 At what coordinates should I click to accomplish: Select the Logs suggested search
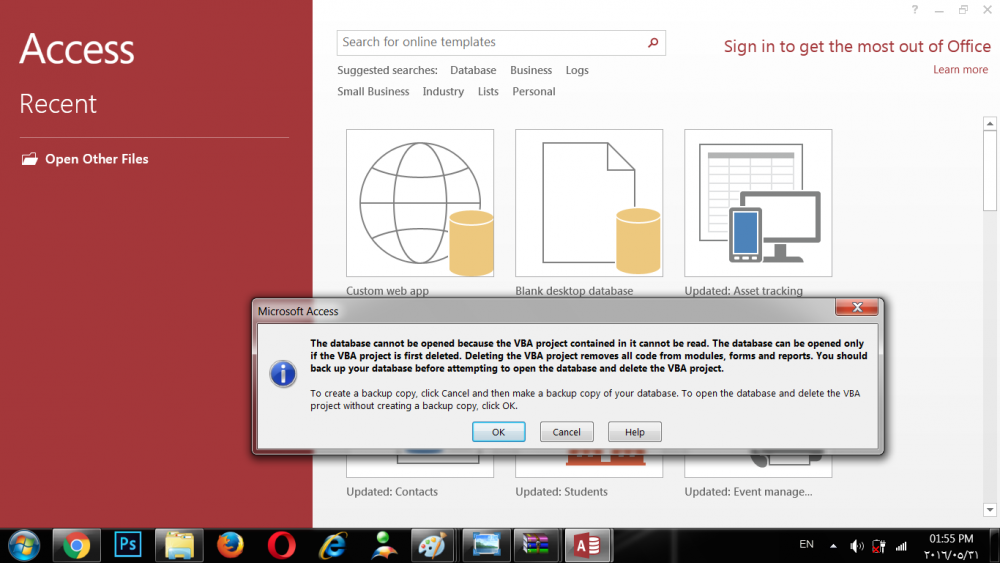[x=577, y=70]
